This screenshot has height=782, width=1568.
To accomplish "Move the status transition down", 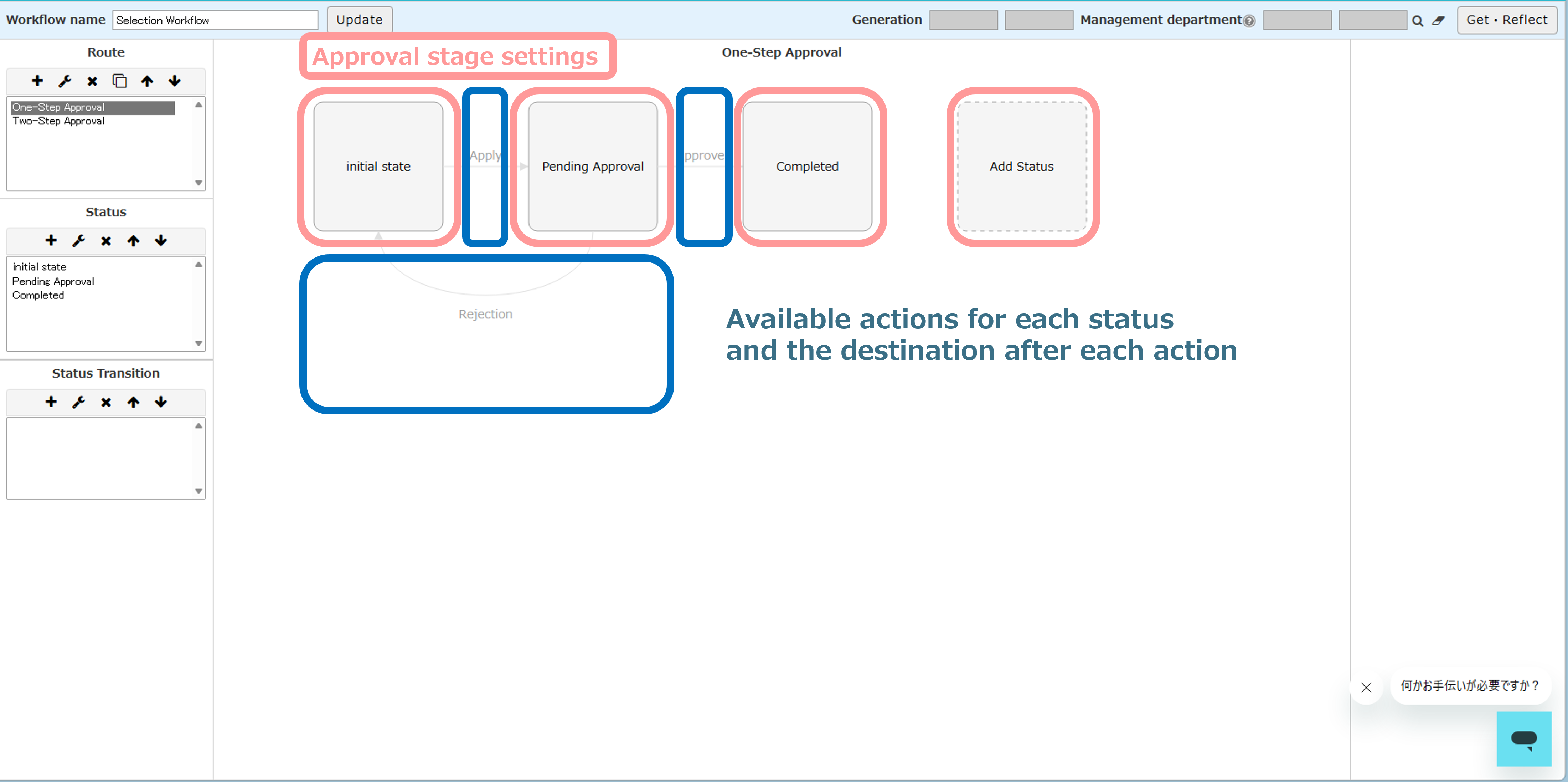I will pos(161,402).
